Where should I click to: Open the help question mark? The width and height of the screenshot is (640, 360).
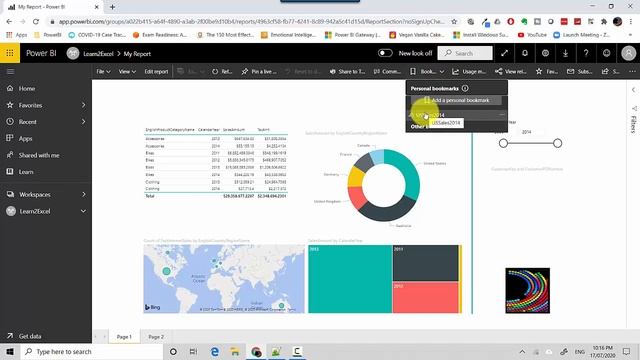tap(586, 53)
